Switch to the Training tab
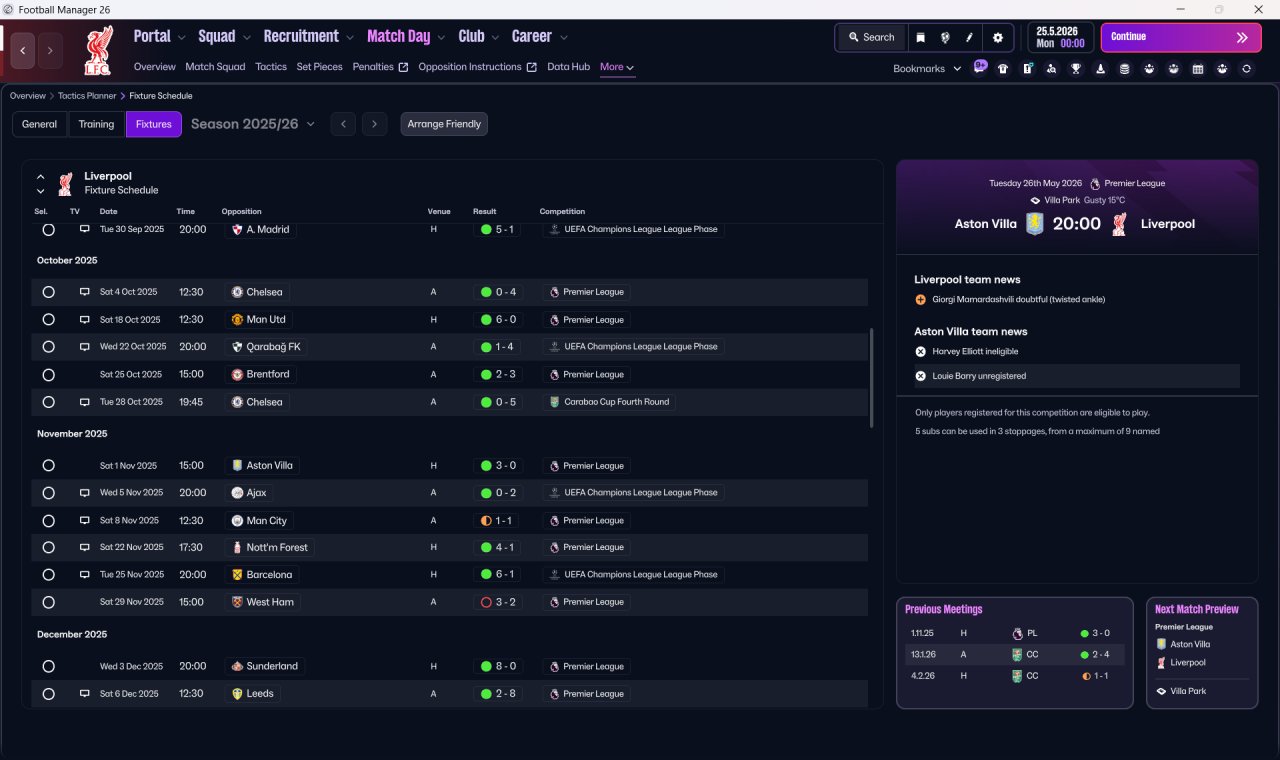This screenshot has width=1280, height=760. (x=96, y=124)
